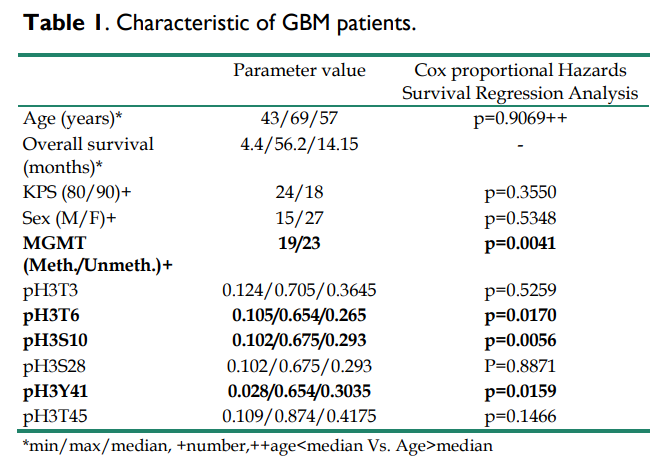Click the survival value 4.4/56.2/14.15
The image size is (672, 469).
(299, 143)
